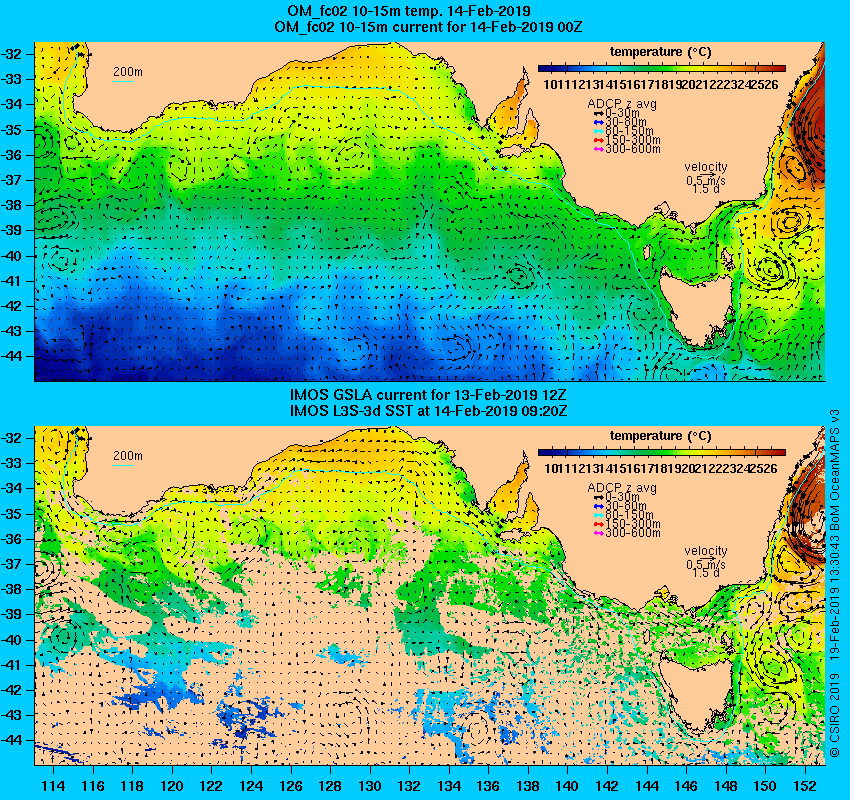The width and height of the screenshot is (850, 800).
Task: Click blue 30-80m arrow in top map legend
Action: pos(598,122)
